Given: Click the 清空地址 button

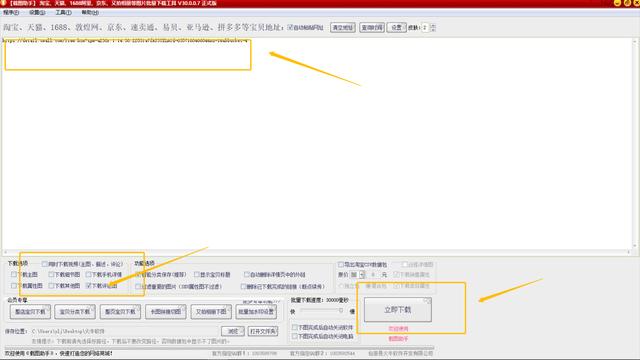Looking at the screenshot, I should pos(342,28).
